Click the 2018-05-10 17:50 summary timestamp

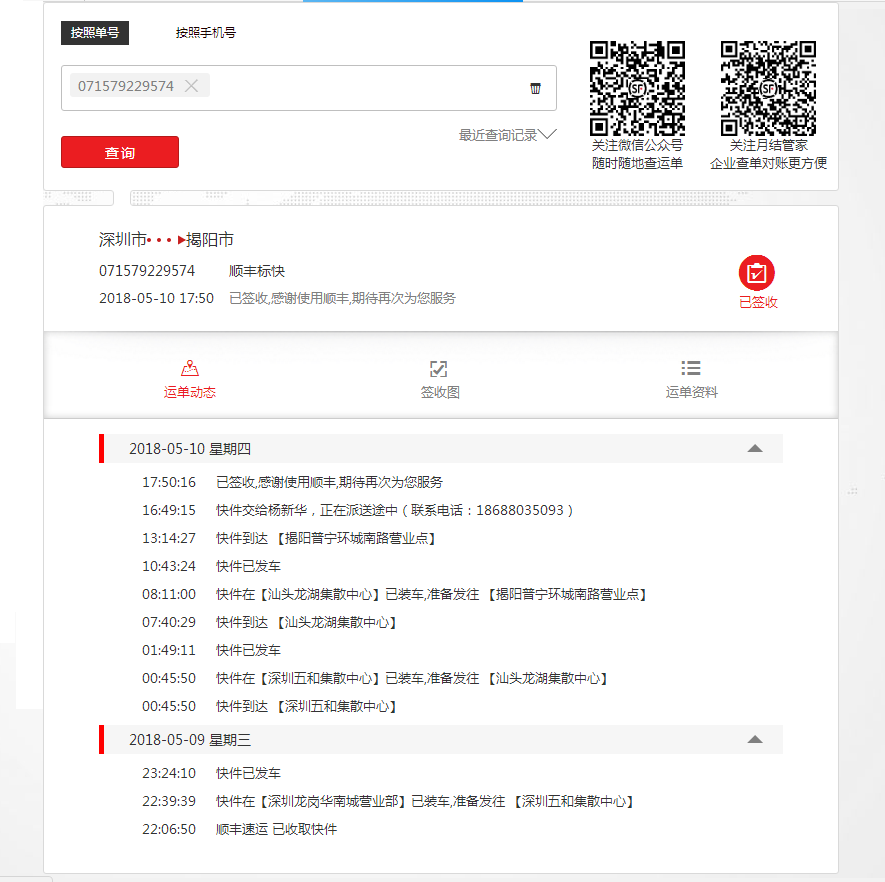[x=156, y=298]
